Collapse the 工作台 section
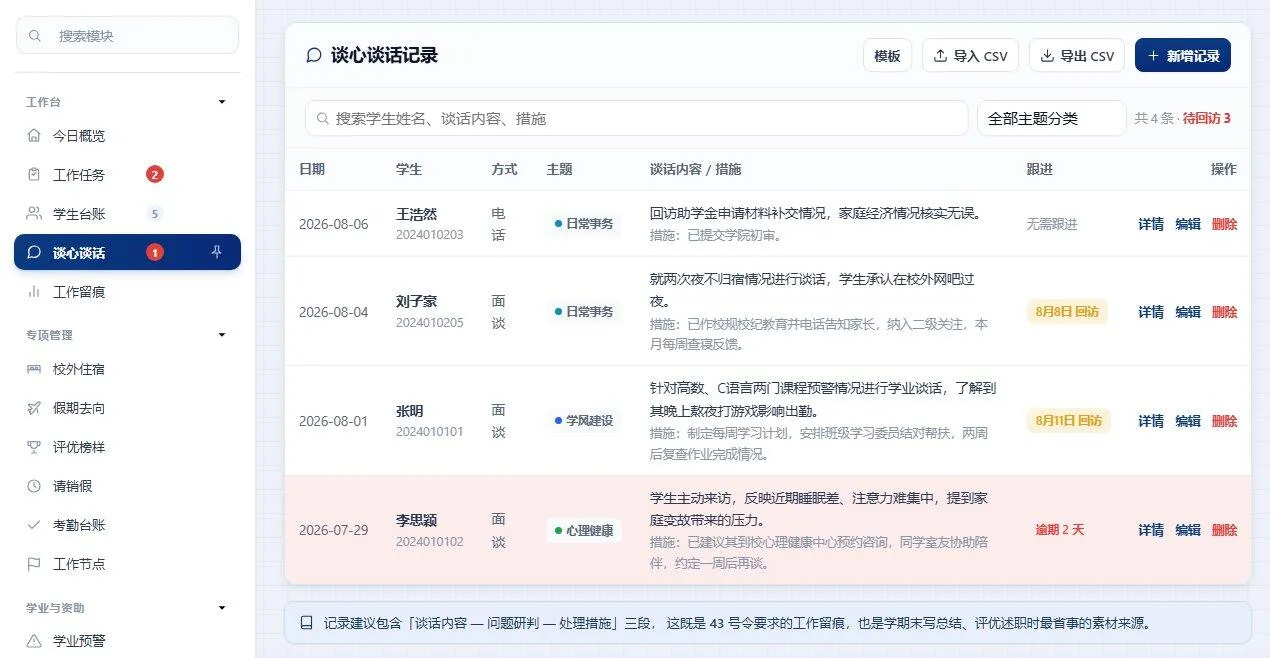Screen dimensions: 1270x658 [222, 102]
